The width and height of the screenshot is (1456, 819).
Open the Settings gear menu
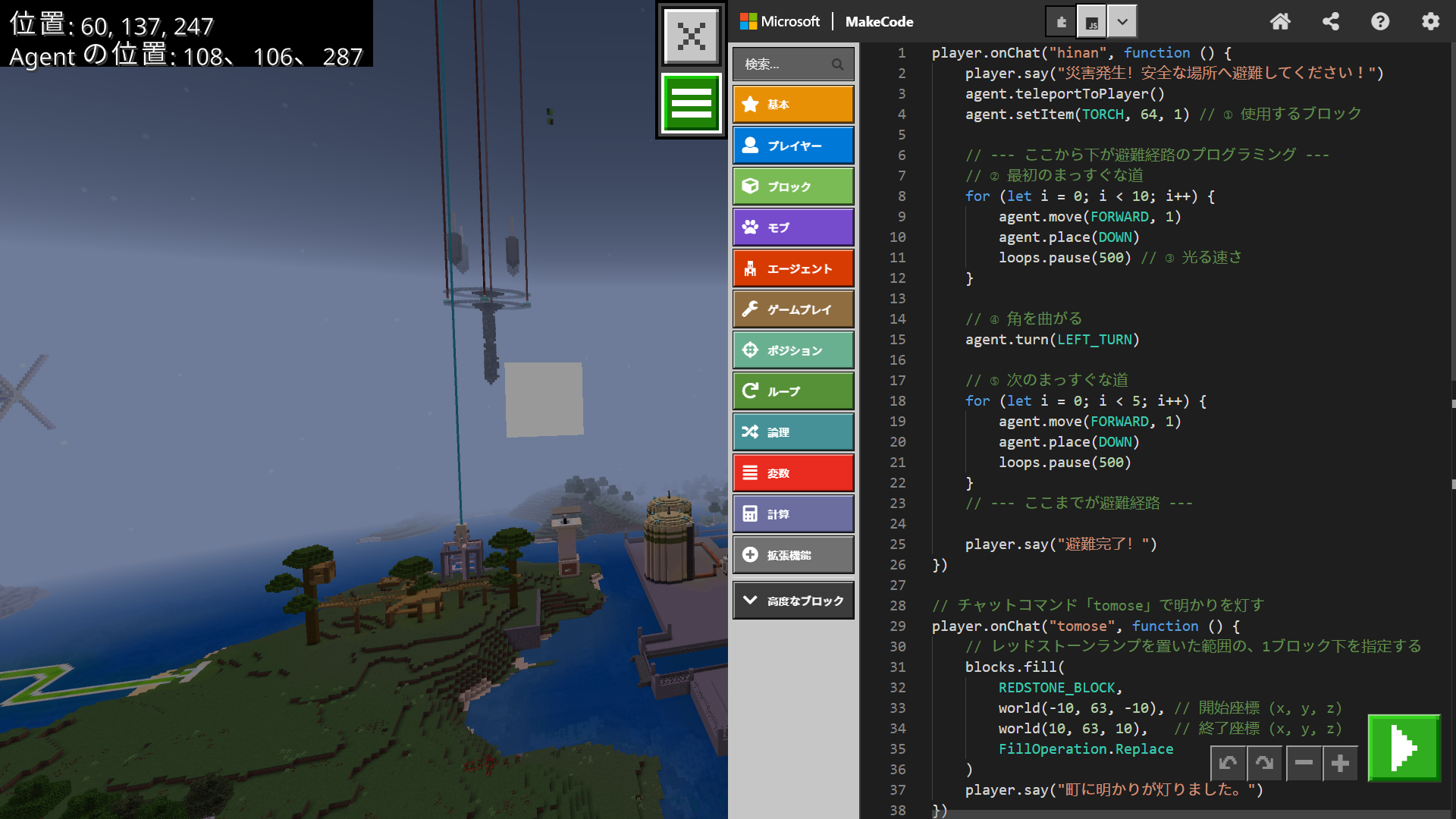(1430, 21)
